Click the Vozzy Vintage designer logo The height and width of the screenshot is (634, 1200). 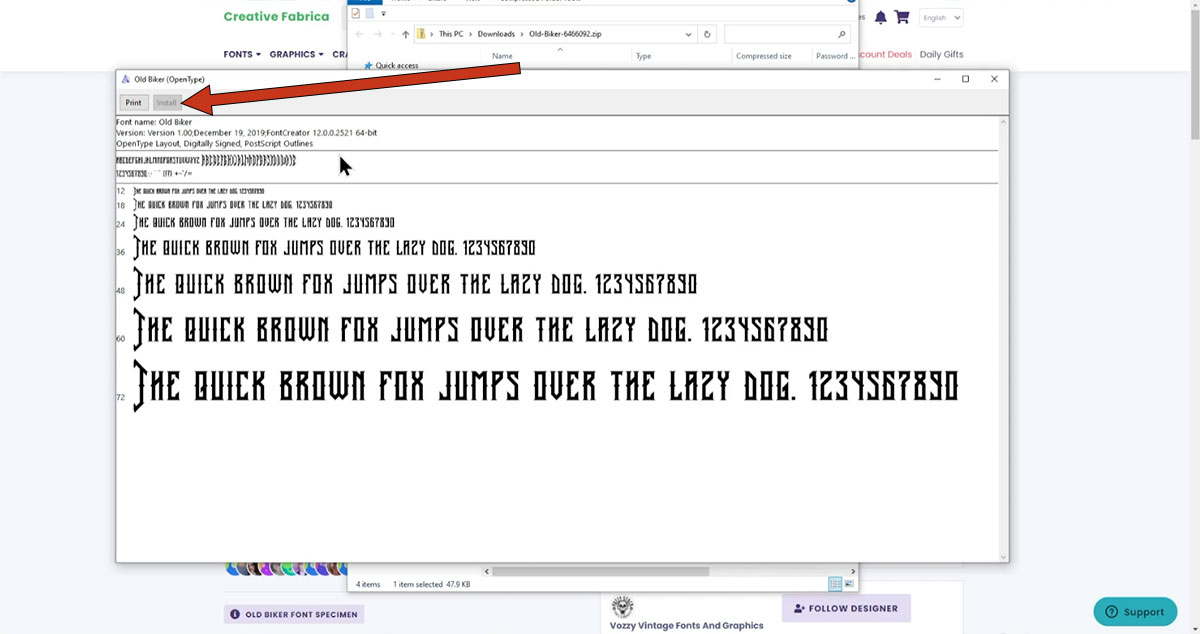[x=622, y=606]
